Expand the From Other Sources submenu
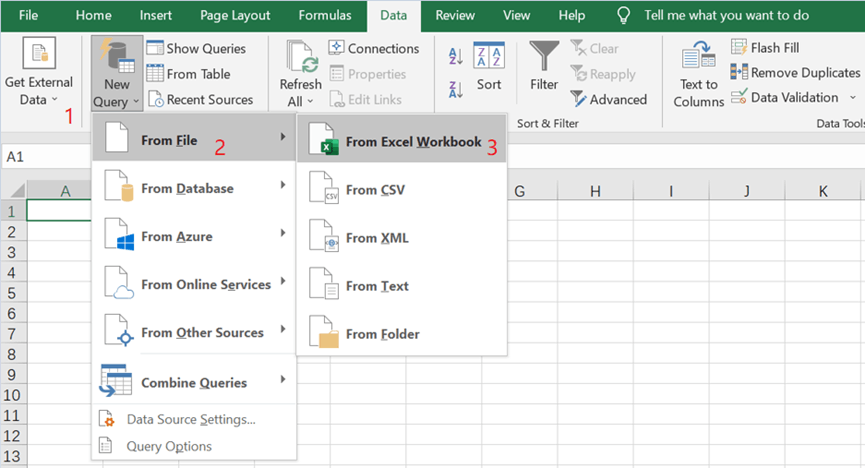The height and width of the screenshot is (468, 865). (x=194, y=332)
